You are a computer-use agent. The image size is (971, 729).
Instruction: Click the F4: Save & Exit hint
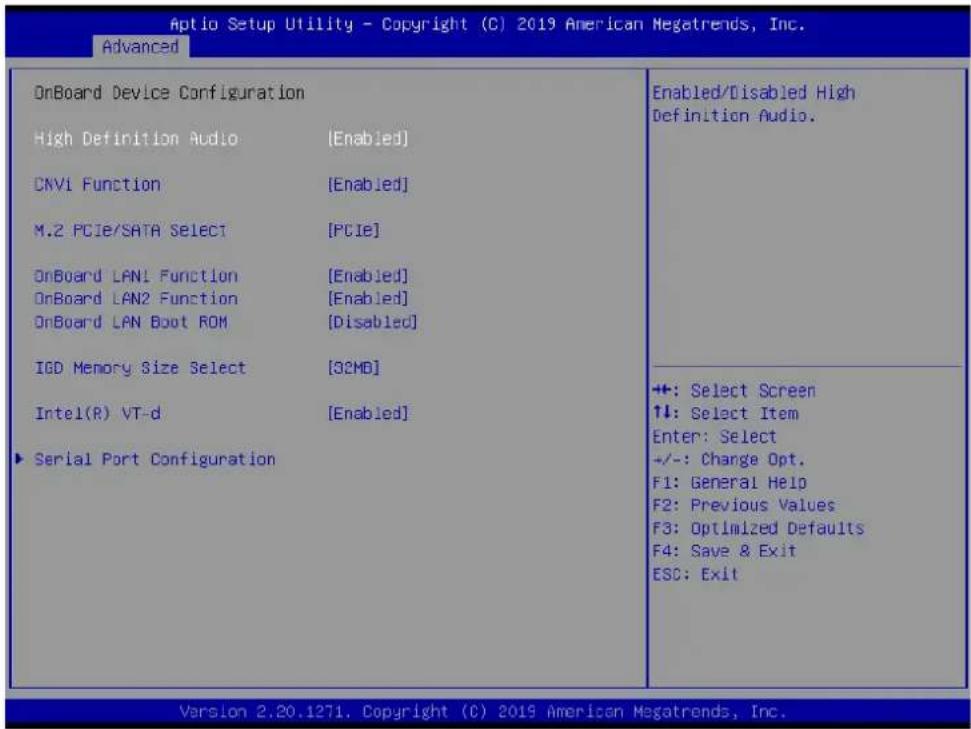click(x=724, y=551)
